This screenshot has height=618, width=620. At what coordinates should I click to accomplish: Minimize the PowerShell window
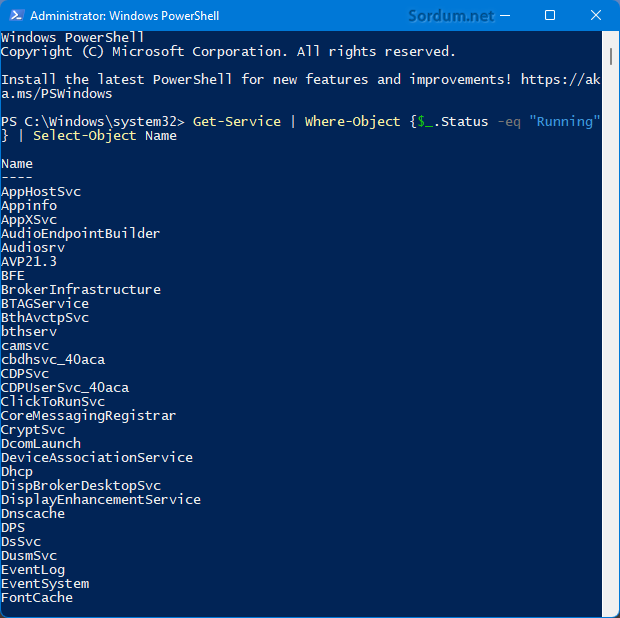pos(505,15)
